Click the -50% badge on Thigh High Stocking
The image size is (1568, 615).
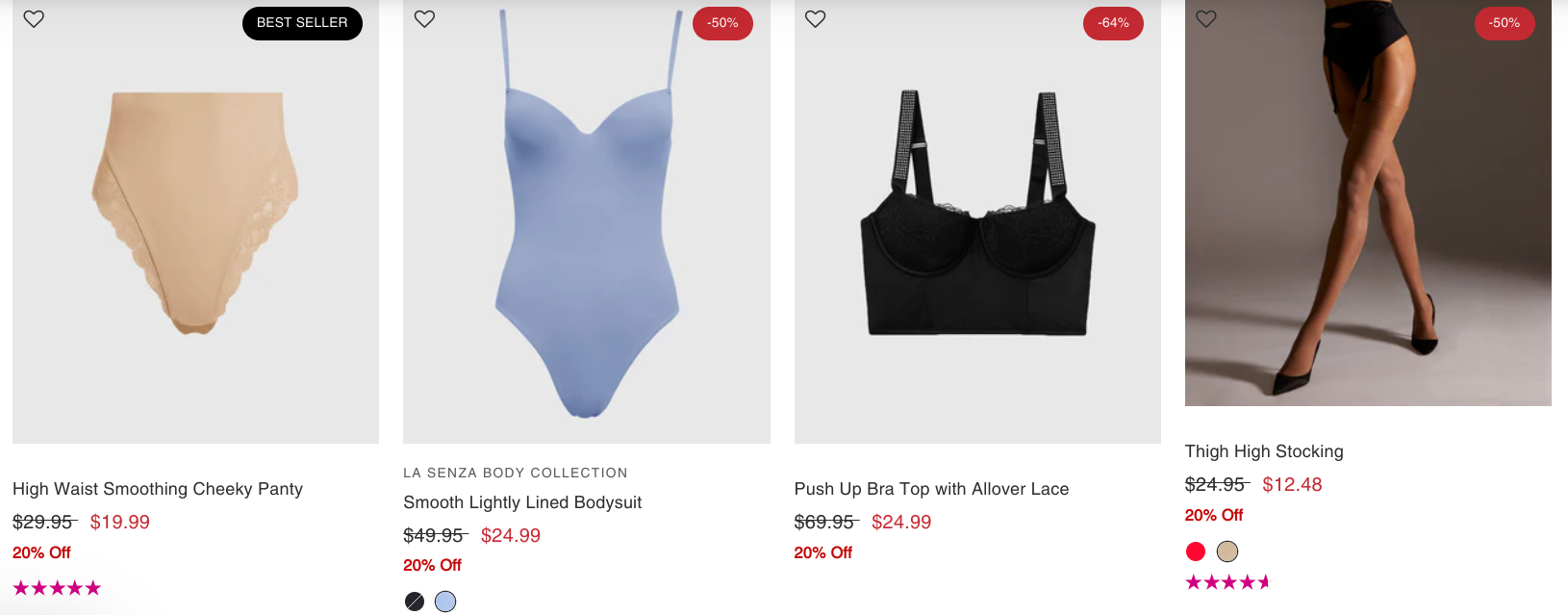(x=1505, y=23)
